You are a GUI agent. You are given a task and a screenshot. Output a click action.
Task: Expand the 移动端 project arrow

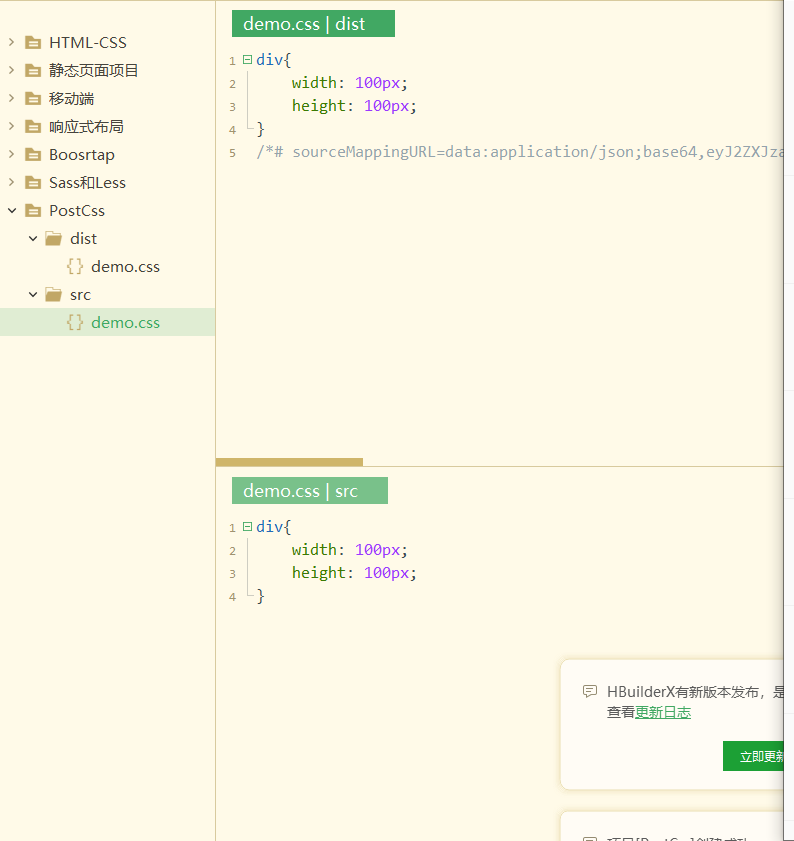tap(12, 98)
